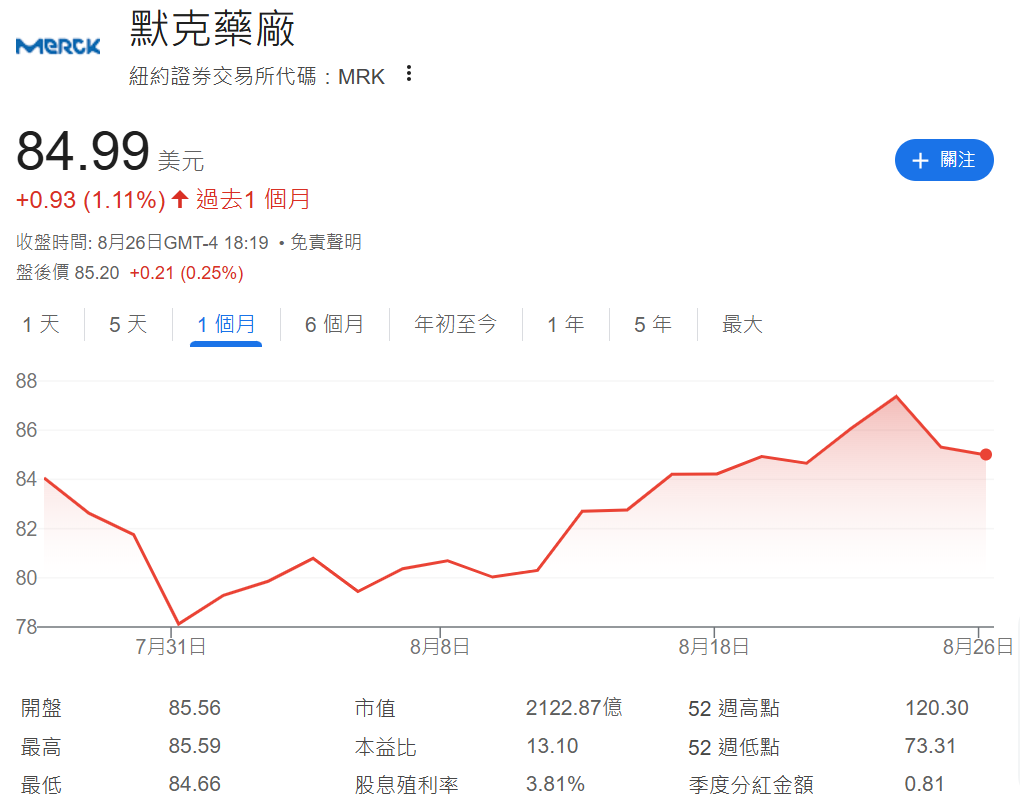This screenshot has width=1020, height=803.
Task: Click the ticker text MRK
Action: (362, 77)
